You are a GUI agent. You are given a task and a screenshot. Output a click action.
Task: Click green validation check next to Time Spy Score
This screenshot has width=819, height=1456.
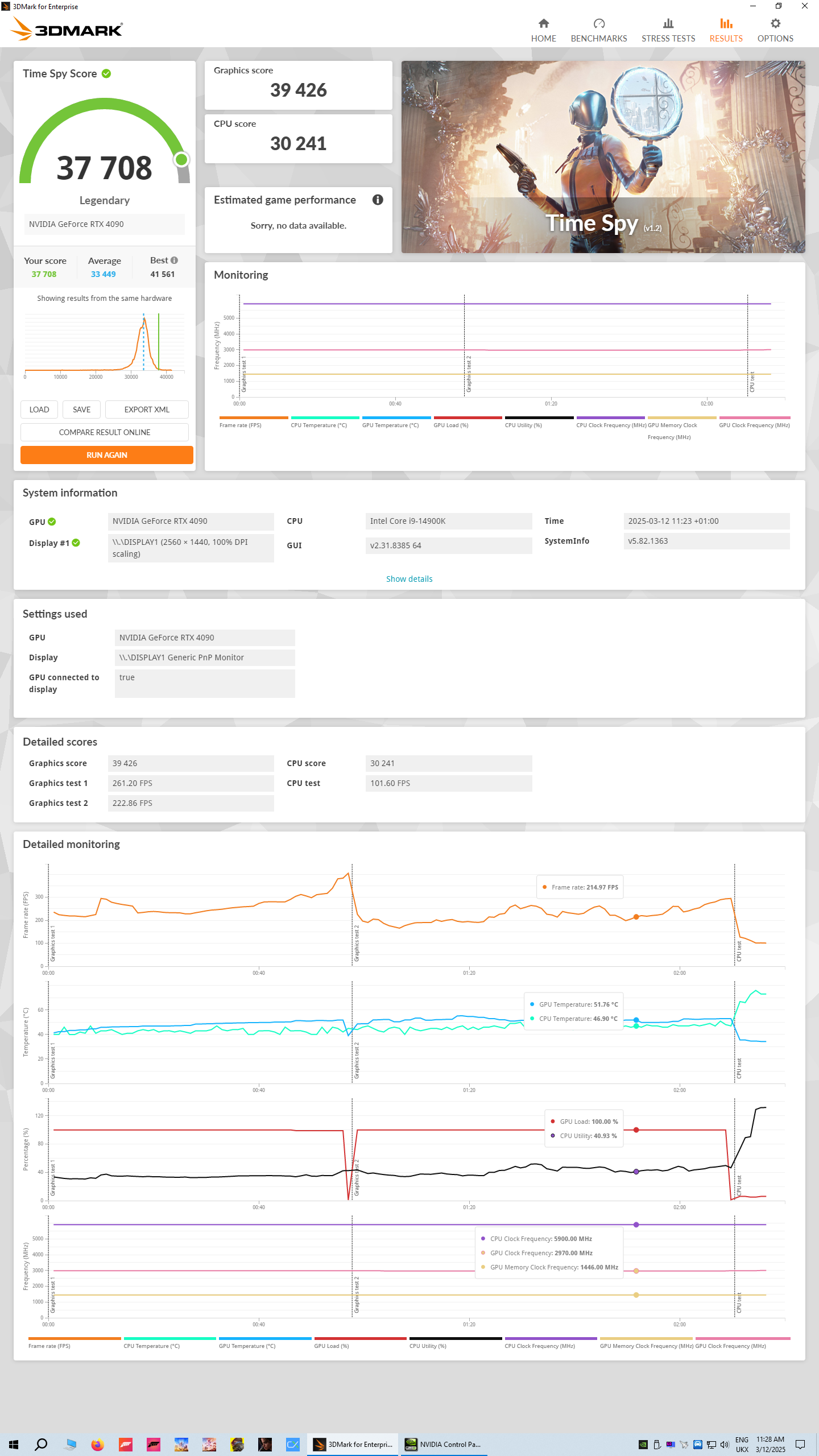coord(106,73)
